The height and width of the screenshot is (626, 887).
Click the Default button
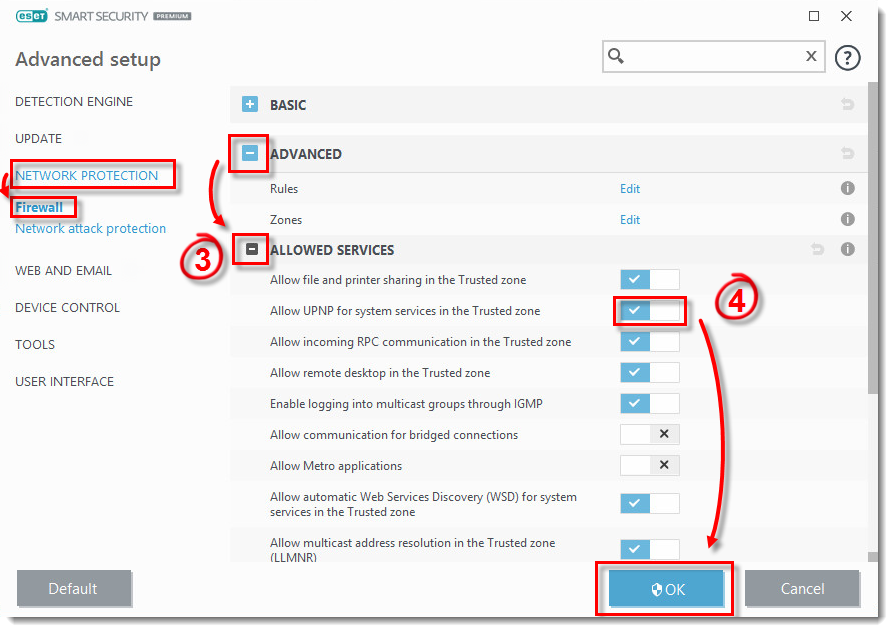(74, 589)
